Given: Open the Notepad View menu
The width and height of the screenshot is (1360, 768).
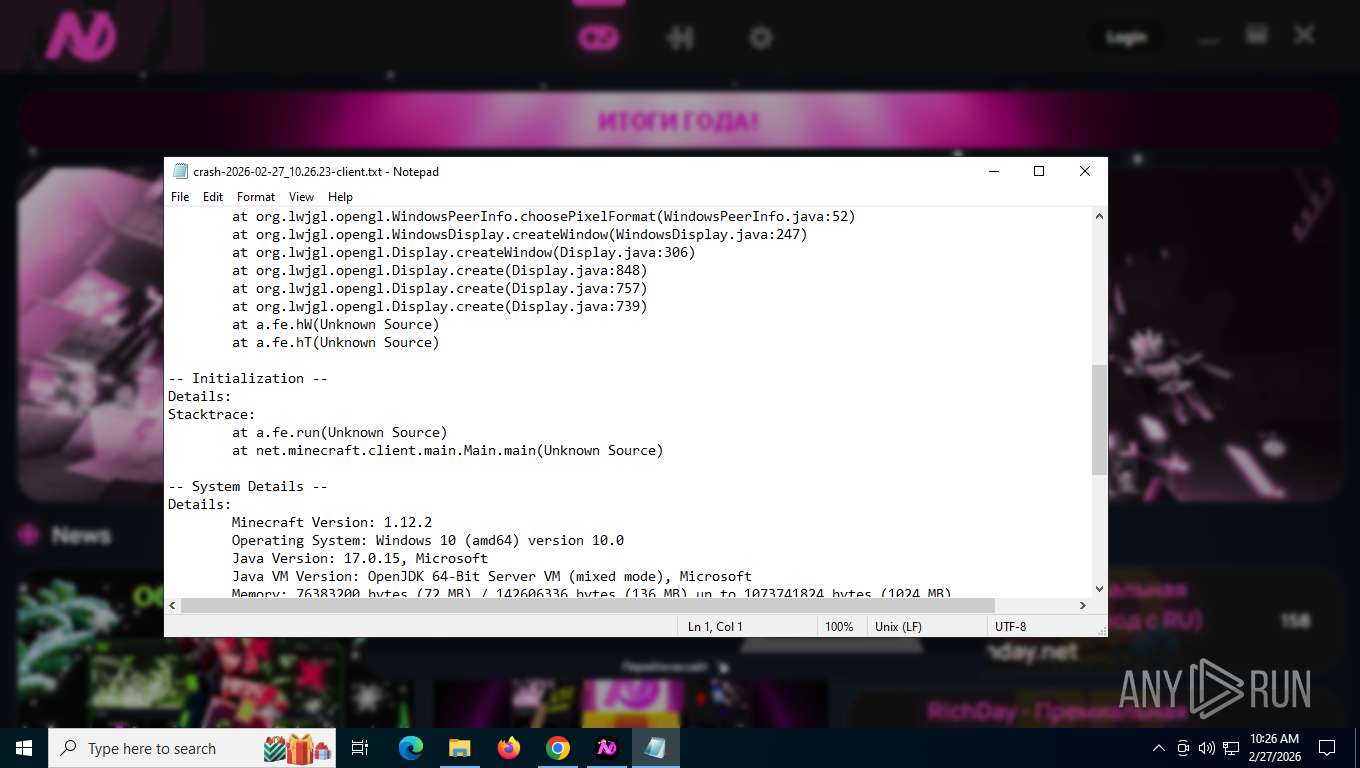Looking at the screenshot, I should click(301, 197).
